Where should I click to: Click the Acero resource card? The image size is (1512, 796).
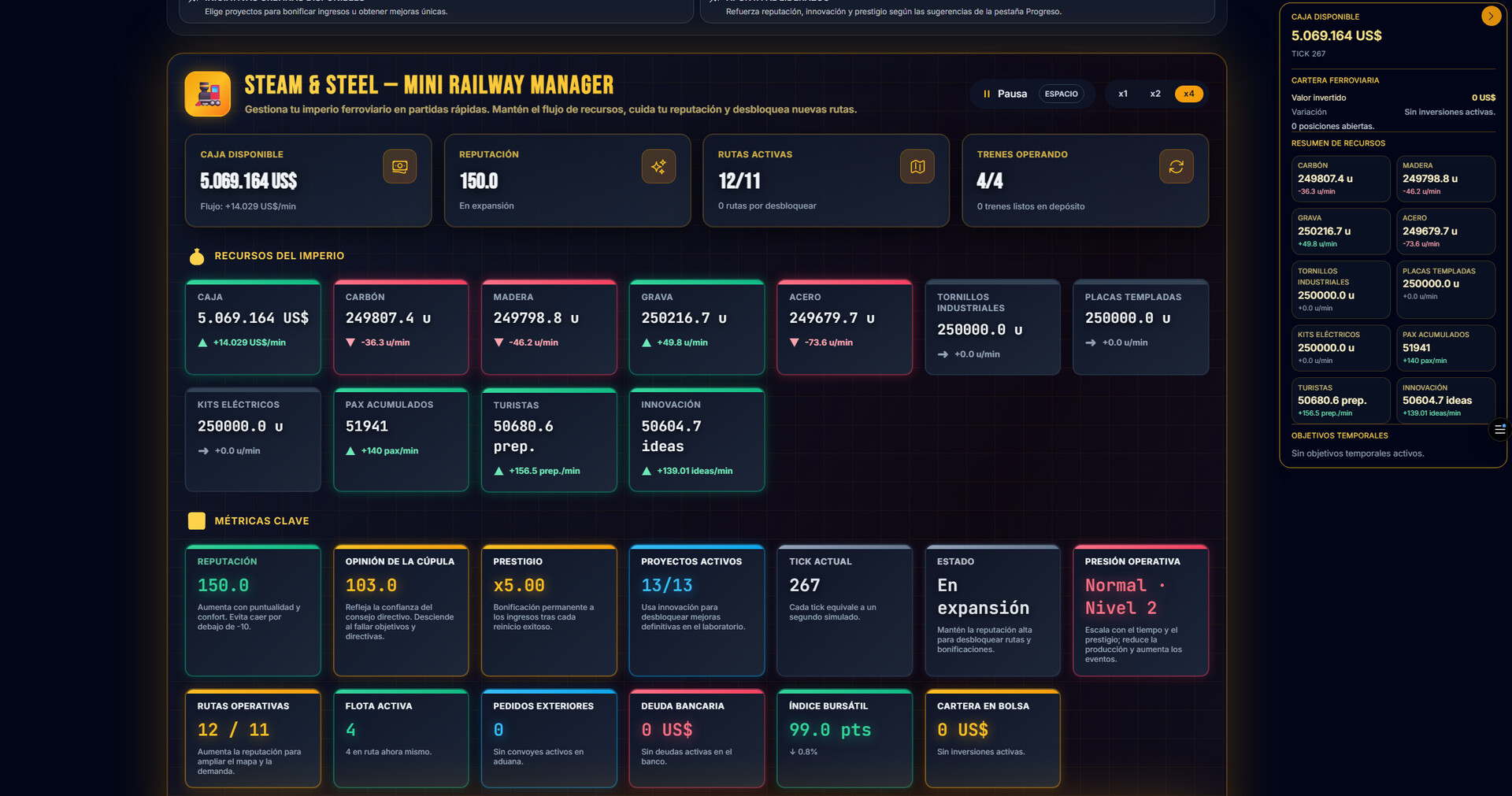point(844,327)
